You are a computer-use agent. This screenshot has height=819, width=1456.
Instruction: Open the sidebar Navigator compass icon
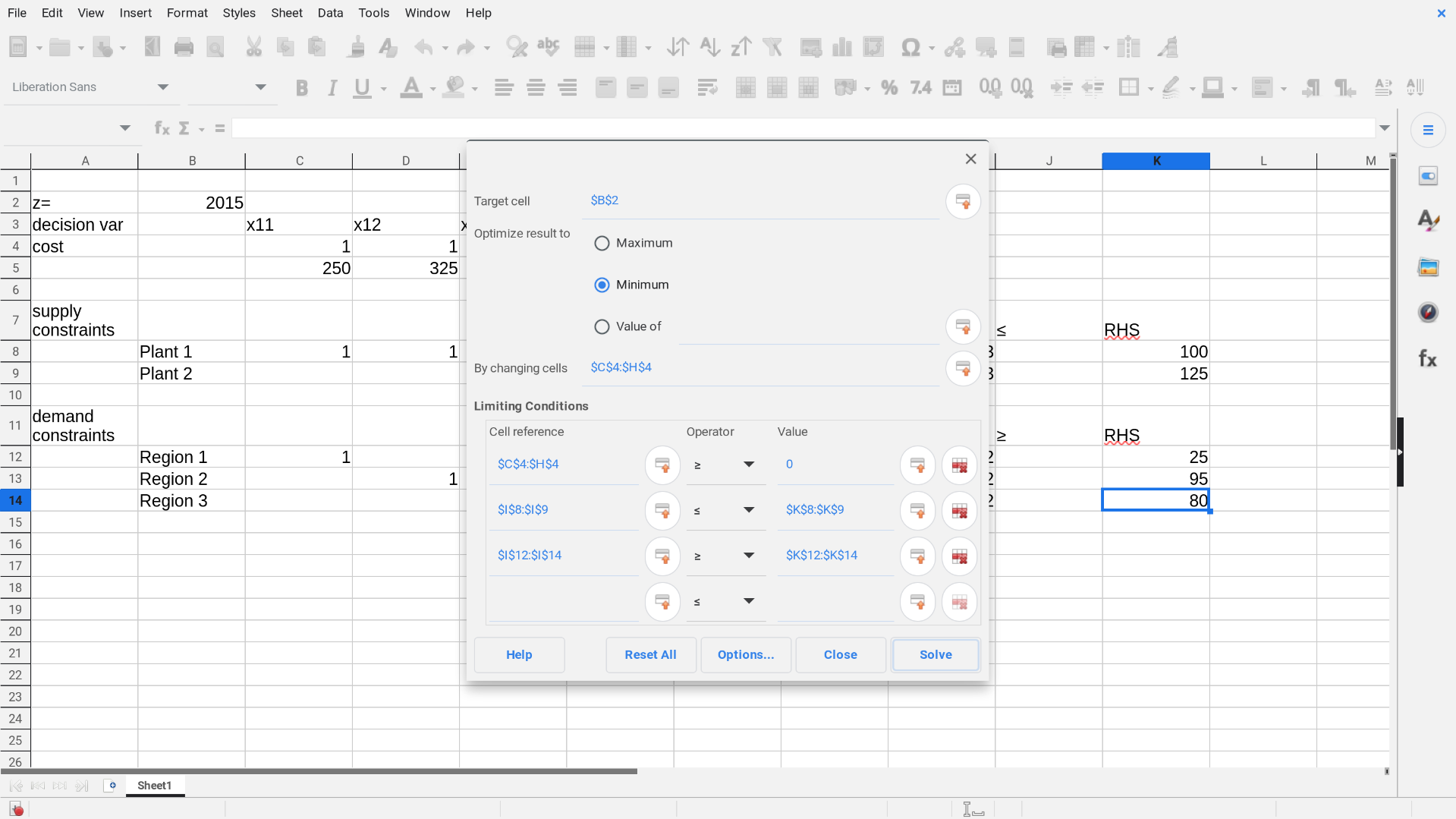(1428, 313)
